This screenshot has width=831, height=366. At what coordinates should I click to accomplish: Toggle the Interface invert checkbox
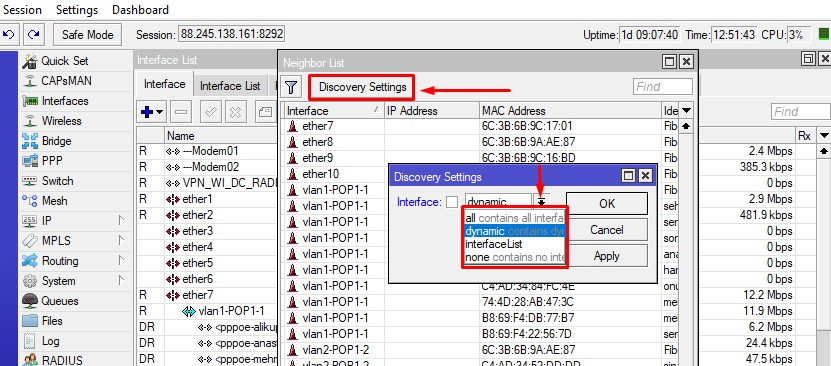pyautogui.click(x=452, y=202)
